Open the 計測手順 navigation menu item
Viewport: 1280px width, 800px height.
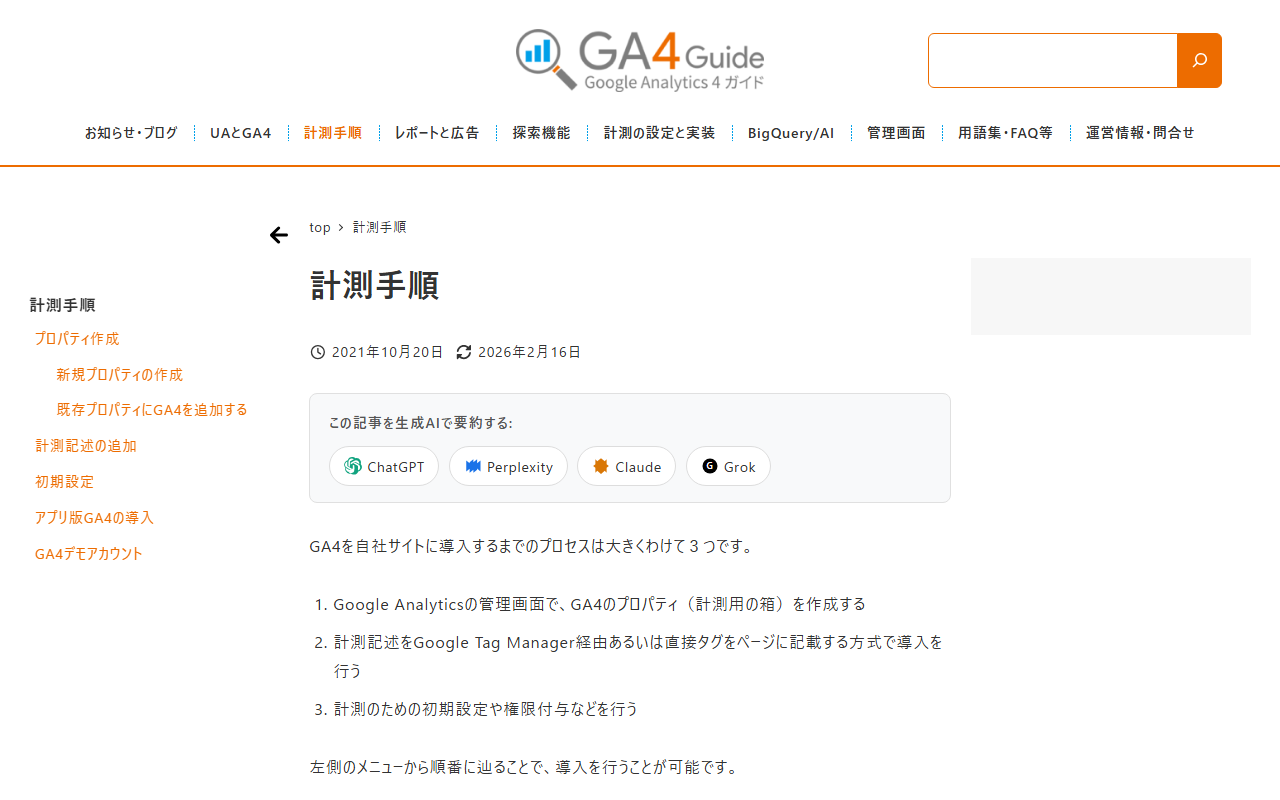(333, 133)
